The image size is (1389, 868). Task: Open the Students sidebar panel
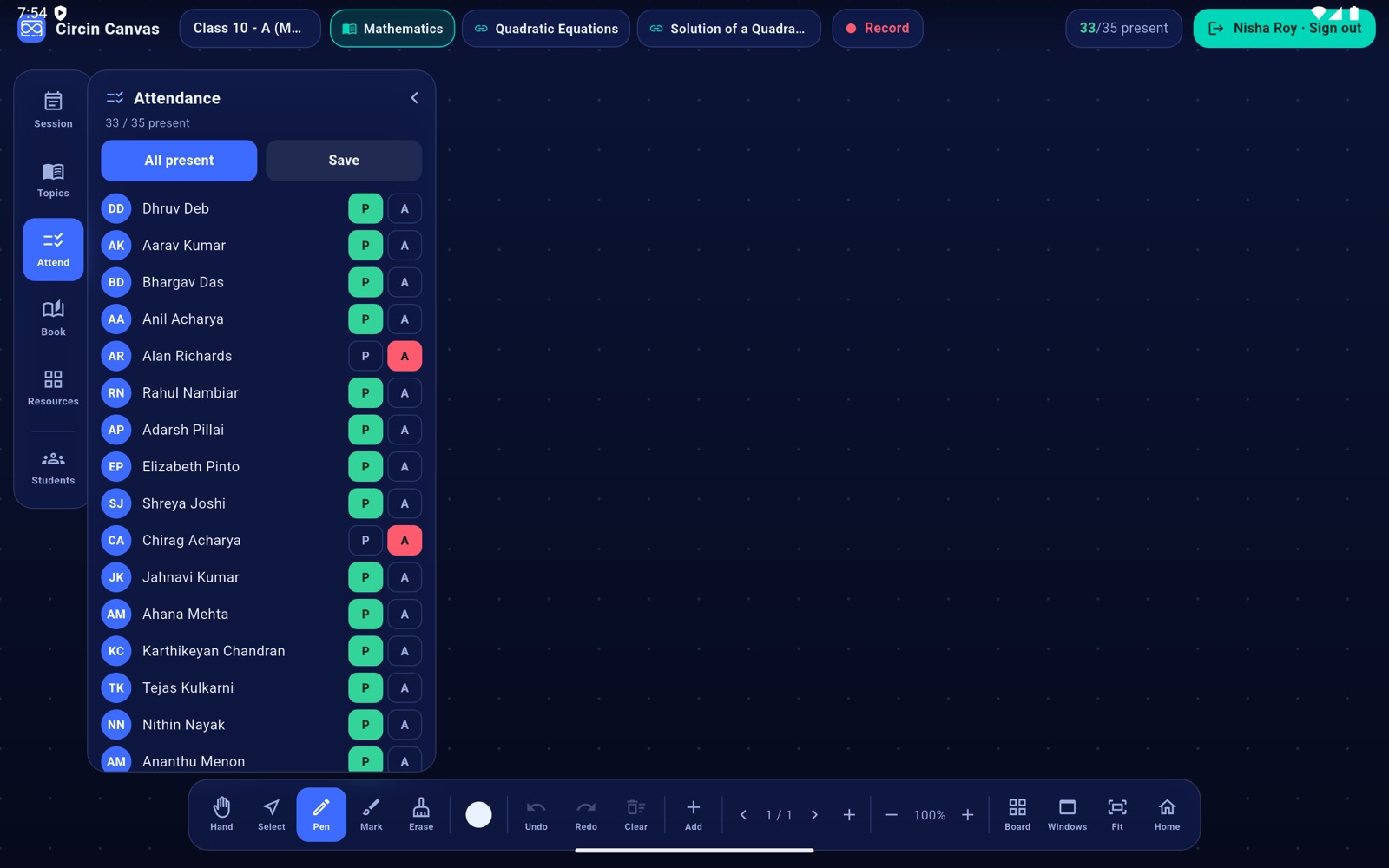click(x=53, y=468)
